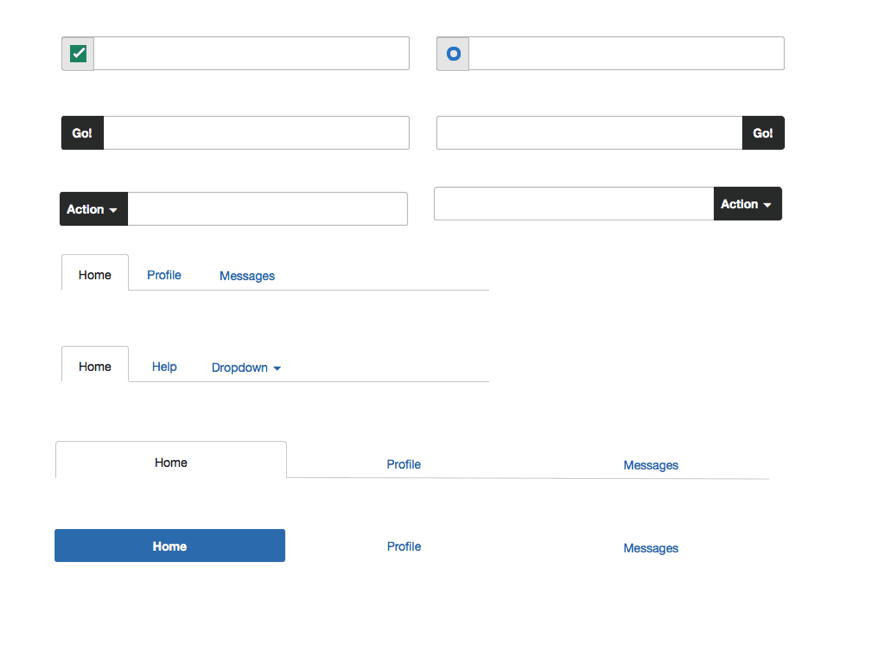Click the blue Home pill
The image size is (885, 664).
point(170,546)
